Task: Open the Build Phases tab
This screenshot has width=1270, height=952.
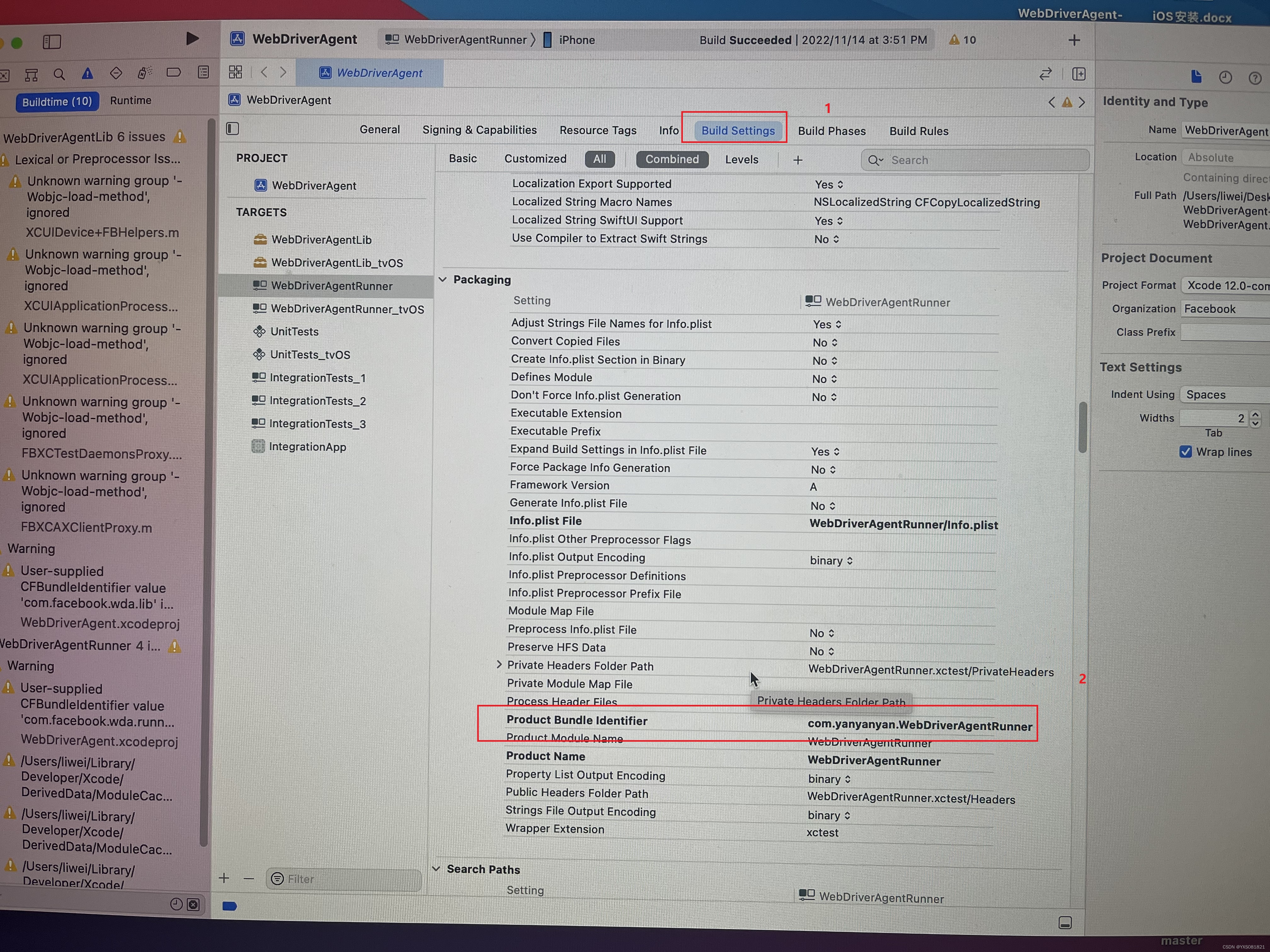Action: tap(831, 131)
